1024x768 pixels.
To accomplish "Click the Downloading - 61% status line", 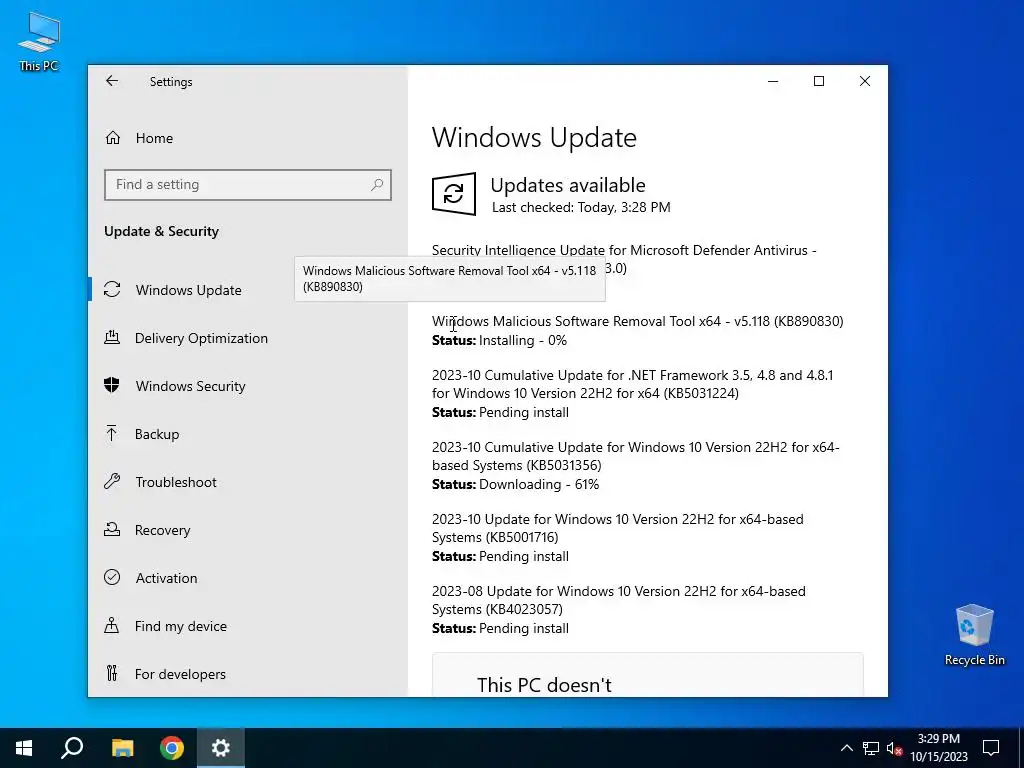I will (x=515, y=485).
